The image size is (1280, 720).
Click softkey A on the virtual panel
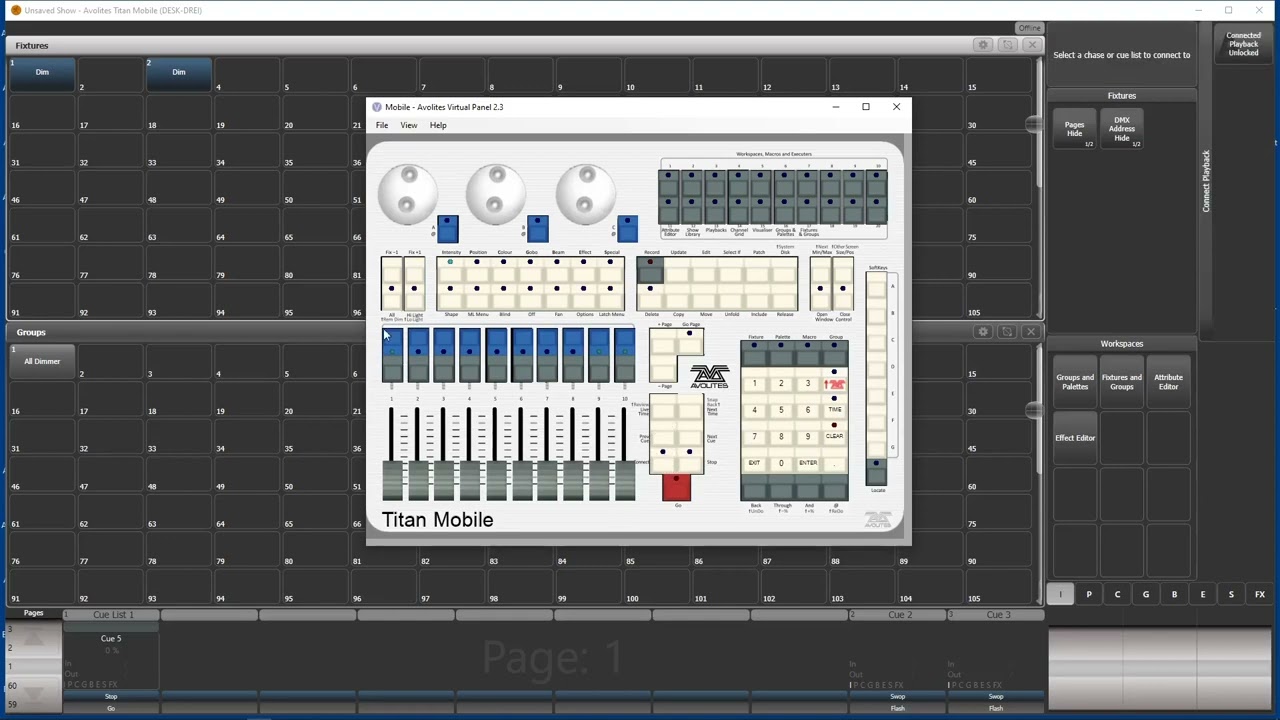point(876,288)
